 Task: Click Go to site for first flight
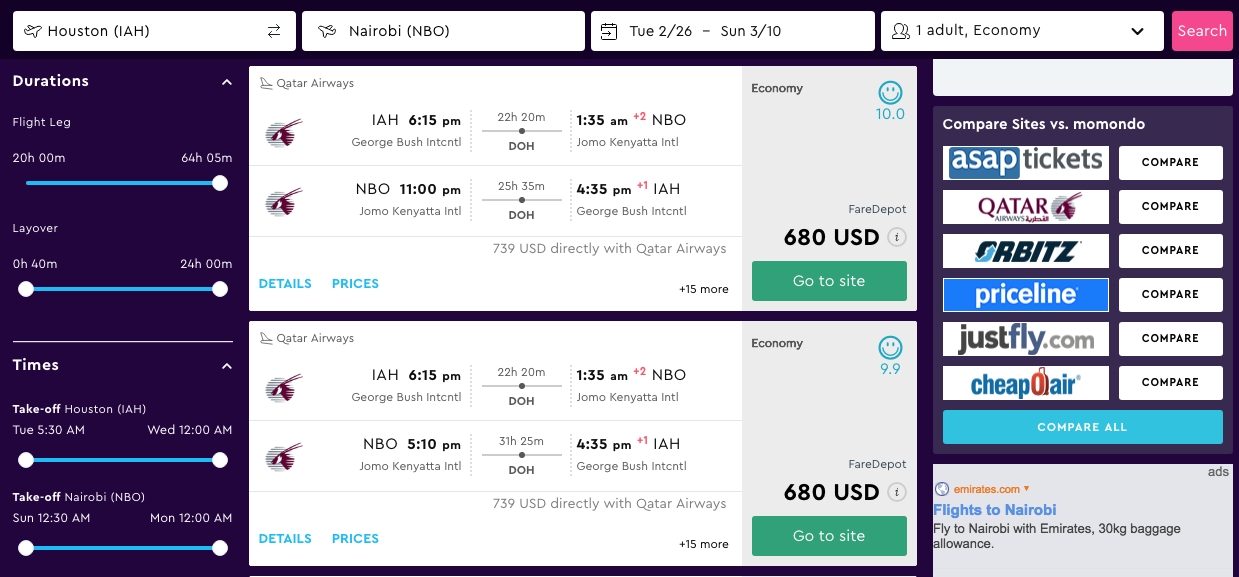click(829, 281)
